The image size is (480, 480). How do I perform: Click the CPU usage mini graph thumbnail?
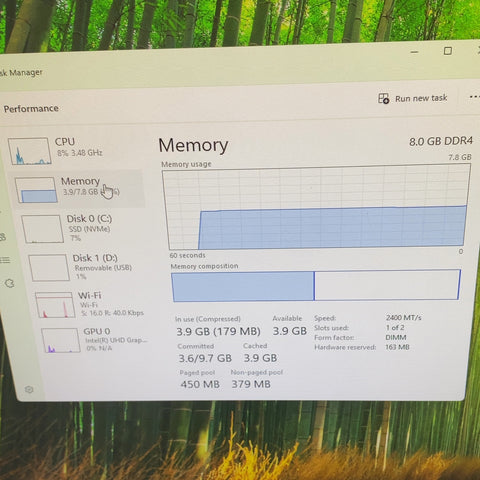pyautogui.click(x=30, y=151)
